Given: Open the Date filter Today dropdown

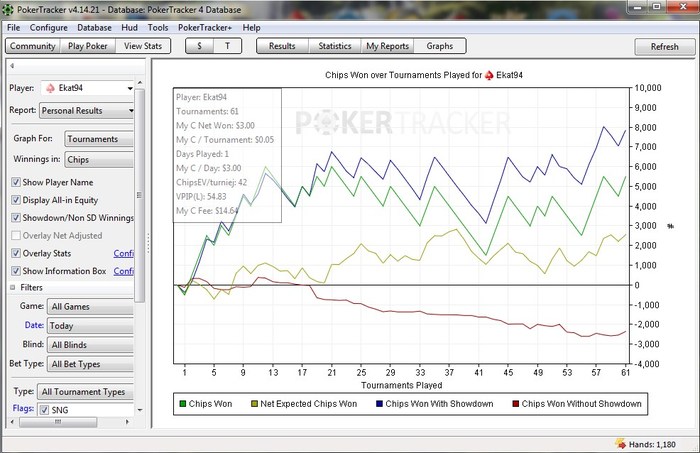Looking at the screenshot, I should pos(90,326).
